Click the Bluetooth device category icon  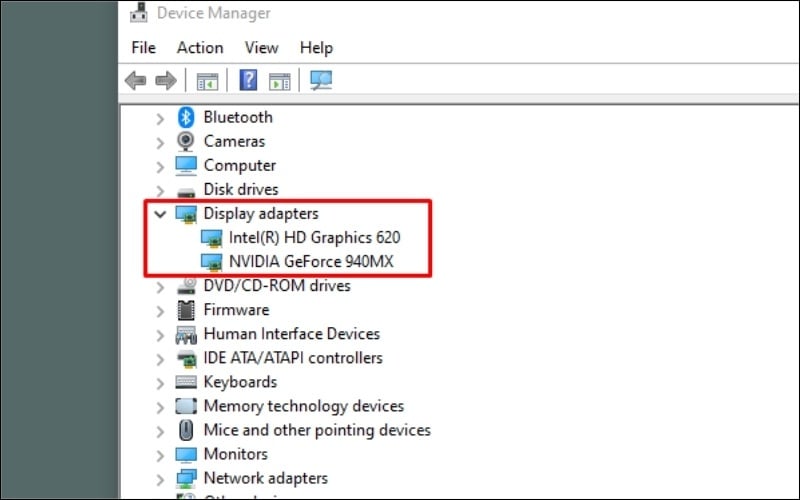(x=186, y=117)
